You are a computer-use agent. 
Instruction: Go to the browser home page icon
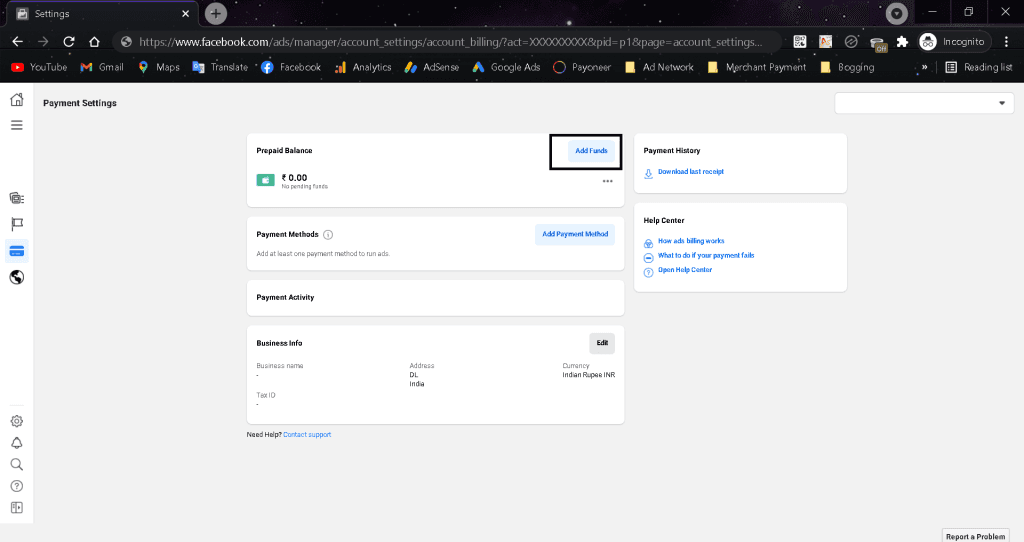tap(94, 42)
